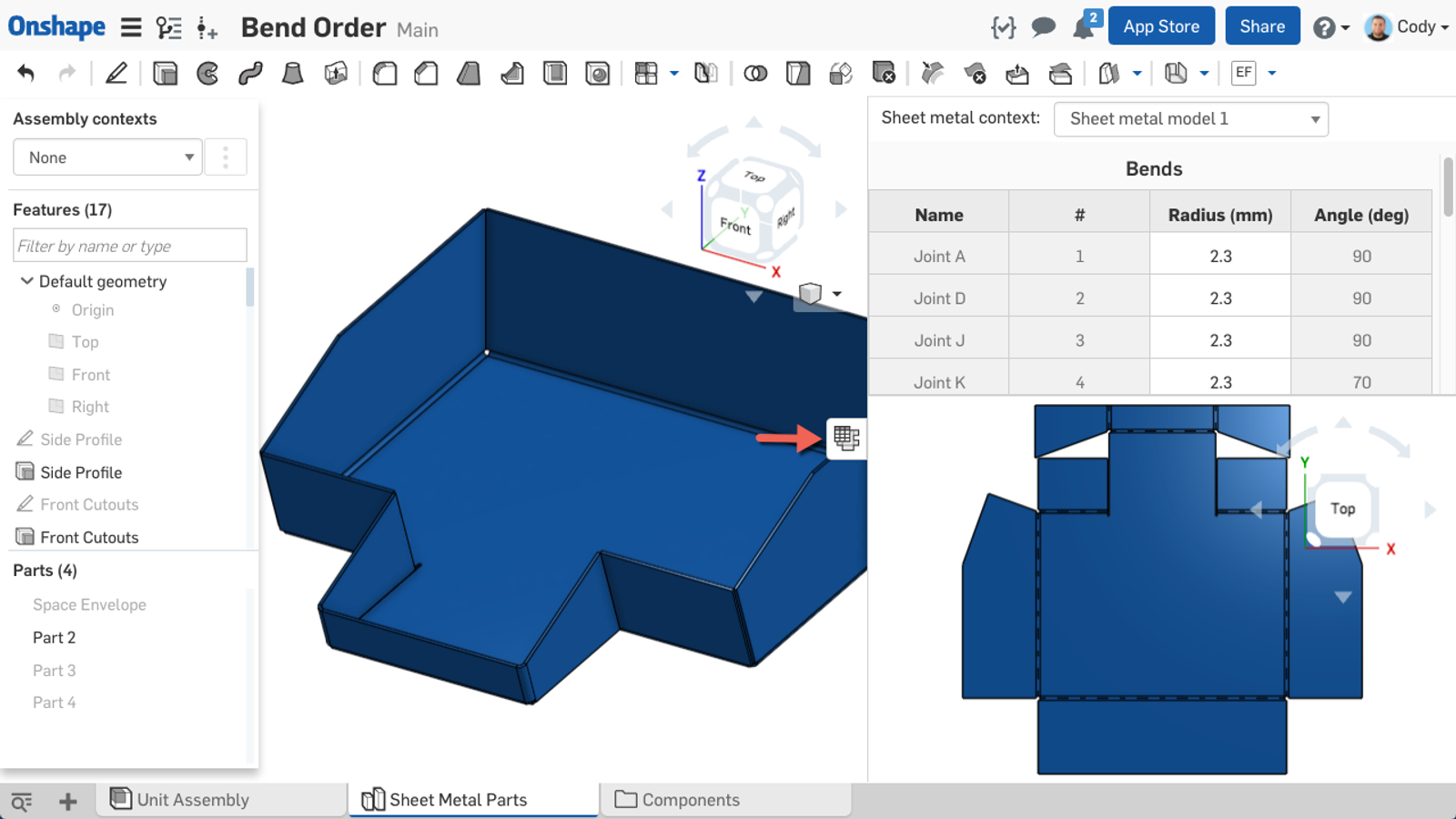Select the Front Cutouts extrude feature
Image resolution: width=1456 pixels, height=819 pixels.
pyautogui.click(x=89, y=538)
